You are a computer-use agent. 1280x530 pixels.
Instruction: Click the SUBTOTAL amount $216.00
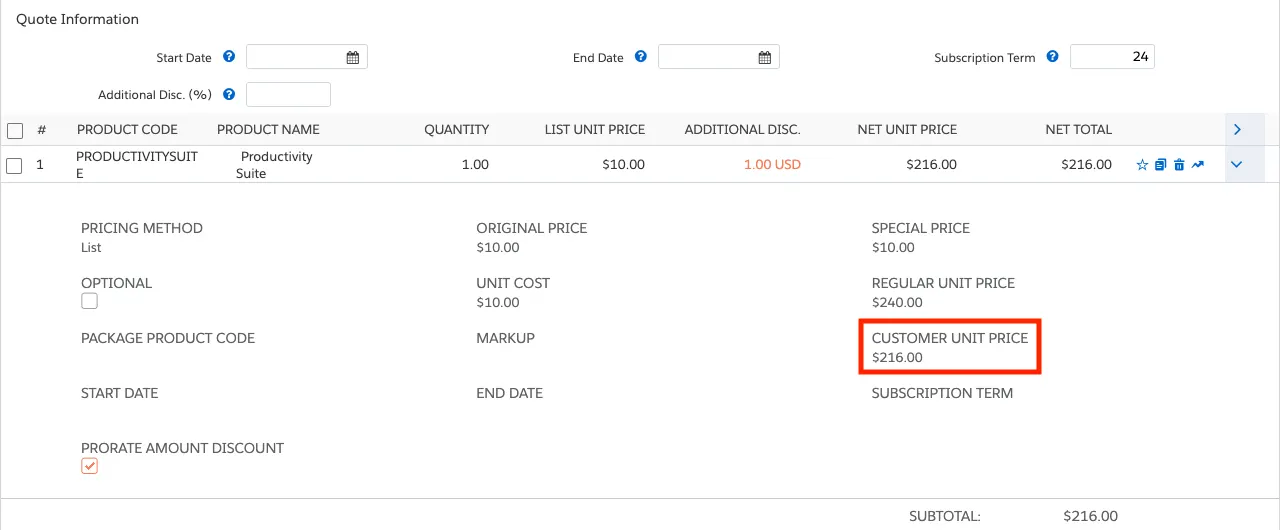1090,516
